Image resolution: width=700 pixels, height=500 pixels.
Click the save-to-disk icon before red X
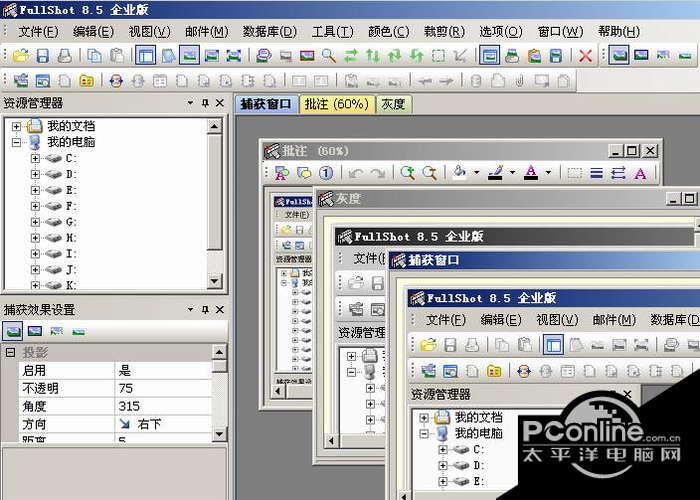click(x=556, y=55)
